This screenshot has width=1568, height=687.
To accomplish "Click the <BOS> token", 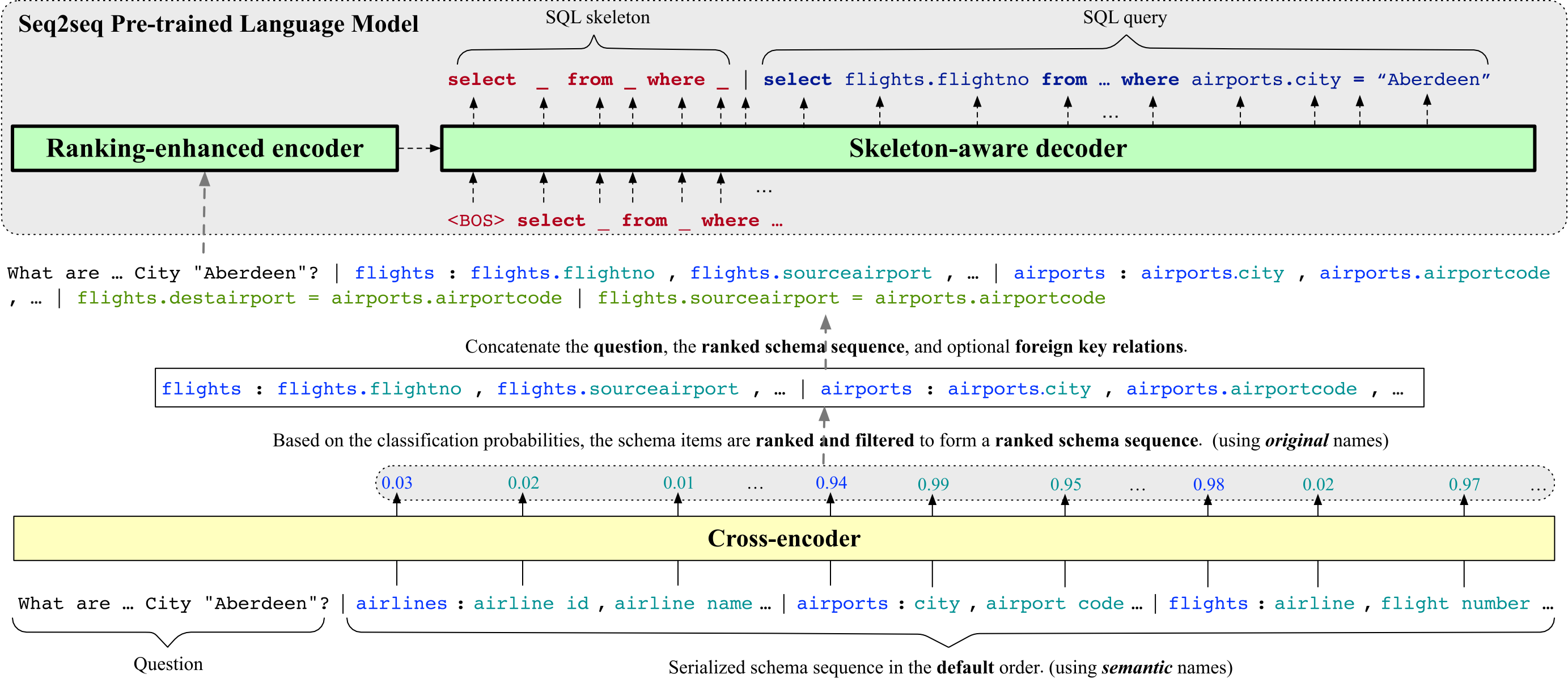I will (x=476, y=220).
